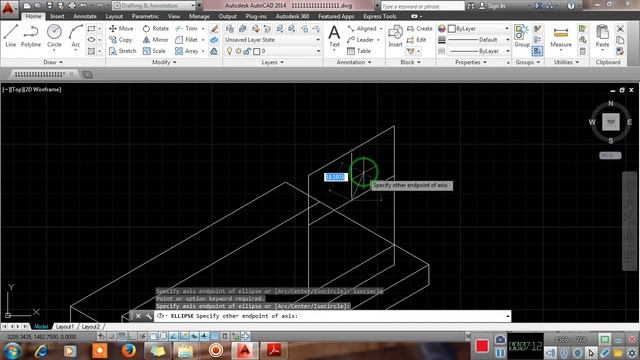Image resolution: width=640 pixels, height=360 pixels.
Task: Open the Manage ribbon tab
Action: click(x=199, y=16)
